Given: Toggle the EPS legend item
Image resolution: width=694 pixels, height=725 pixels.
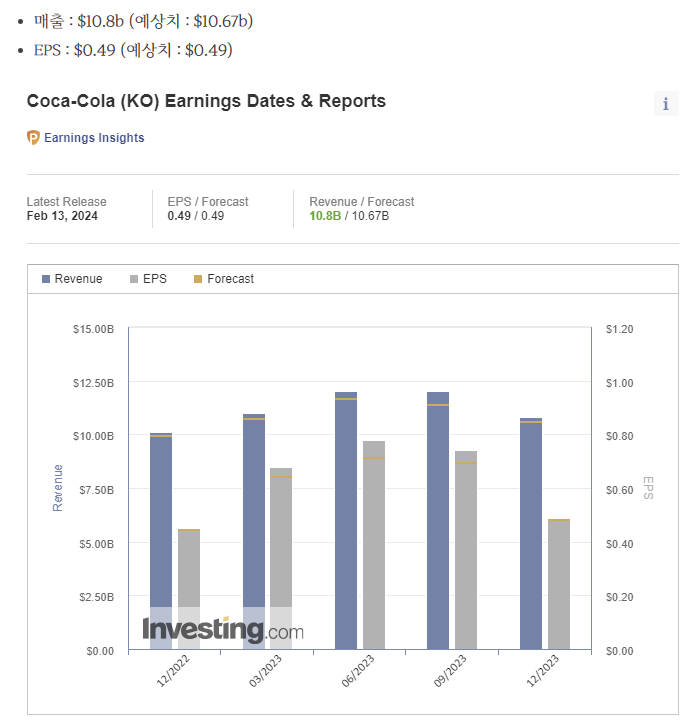Looking at the screenshot, I should pos(148,279).
